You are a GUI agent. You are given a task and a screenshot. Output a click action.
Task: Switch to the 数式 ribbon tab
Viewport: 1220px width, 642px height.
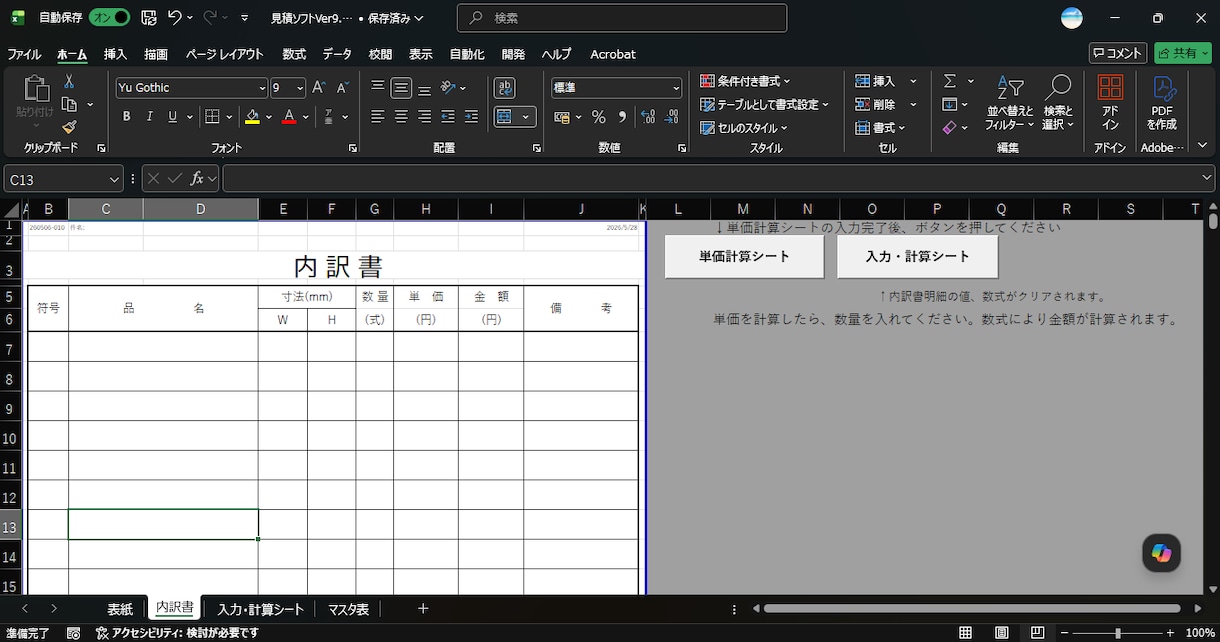[x=294, y=54]
